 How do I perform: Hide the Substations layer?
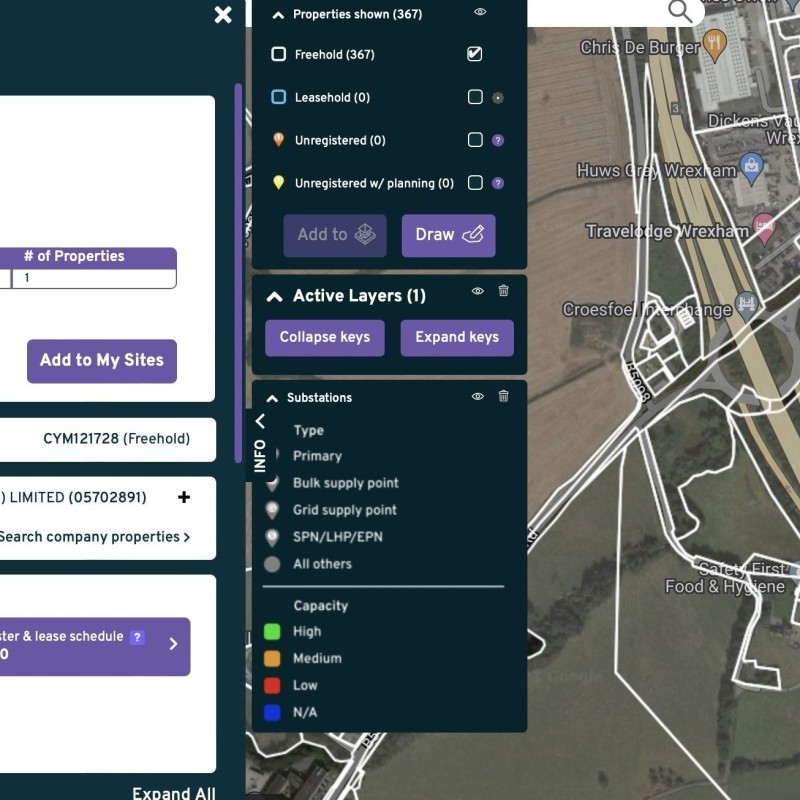478,396
